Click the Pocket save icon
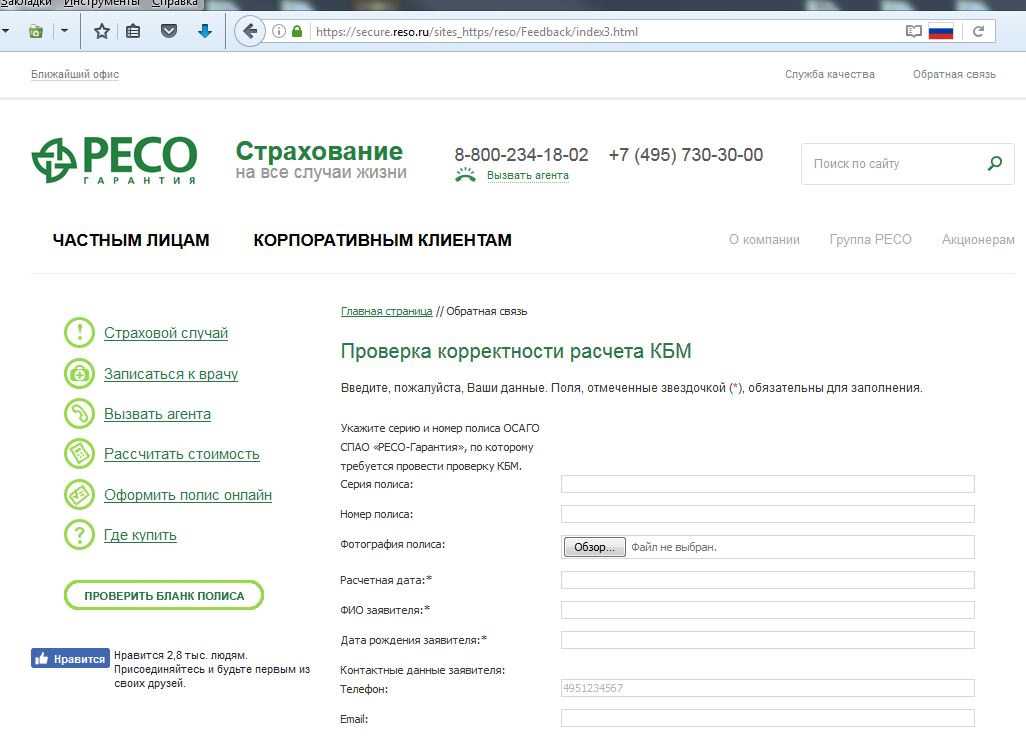This screenshot has height=744, width=1026. pos(169,31)
